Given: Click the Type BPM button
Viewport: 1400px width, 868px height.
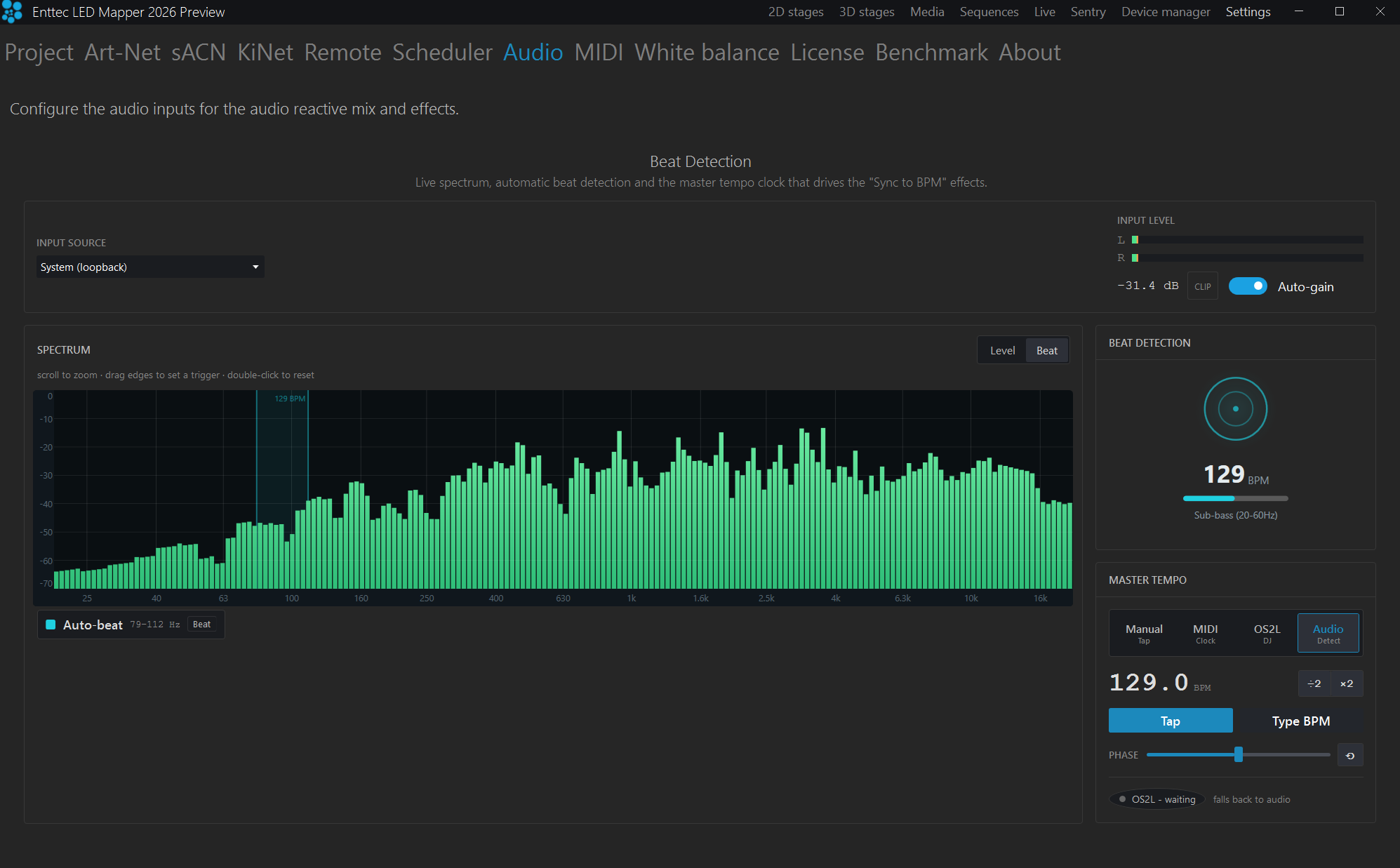Looking at the screenshot, I should click(x=1300, y=721).
